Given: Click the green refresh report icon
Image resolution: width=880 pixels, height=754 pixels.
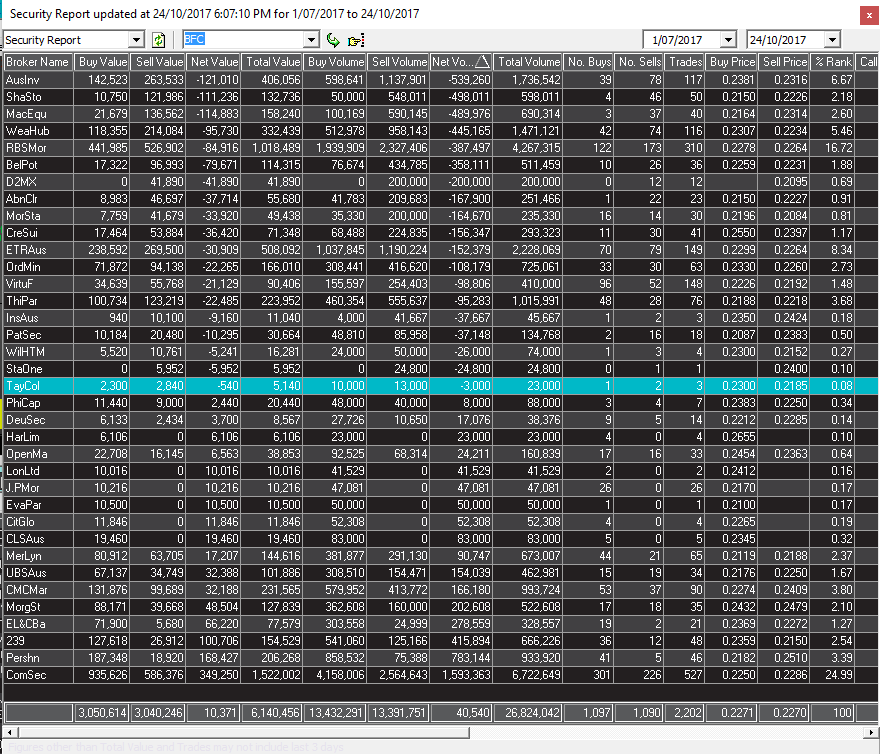Looking at the screenshot, I should [159, 40].
